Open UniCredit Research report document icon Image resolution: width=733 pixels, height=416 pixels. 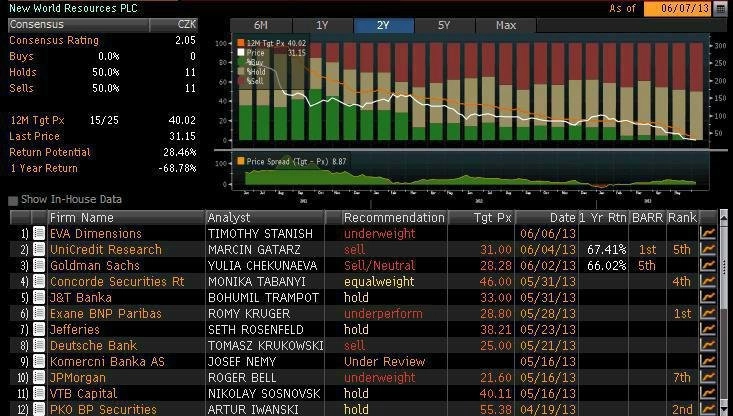[x=38, y=249]
